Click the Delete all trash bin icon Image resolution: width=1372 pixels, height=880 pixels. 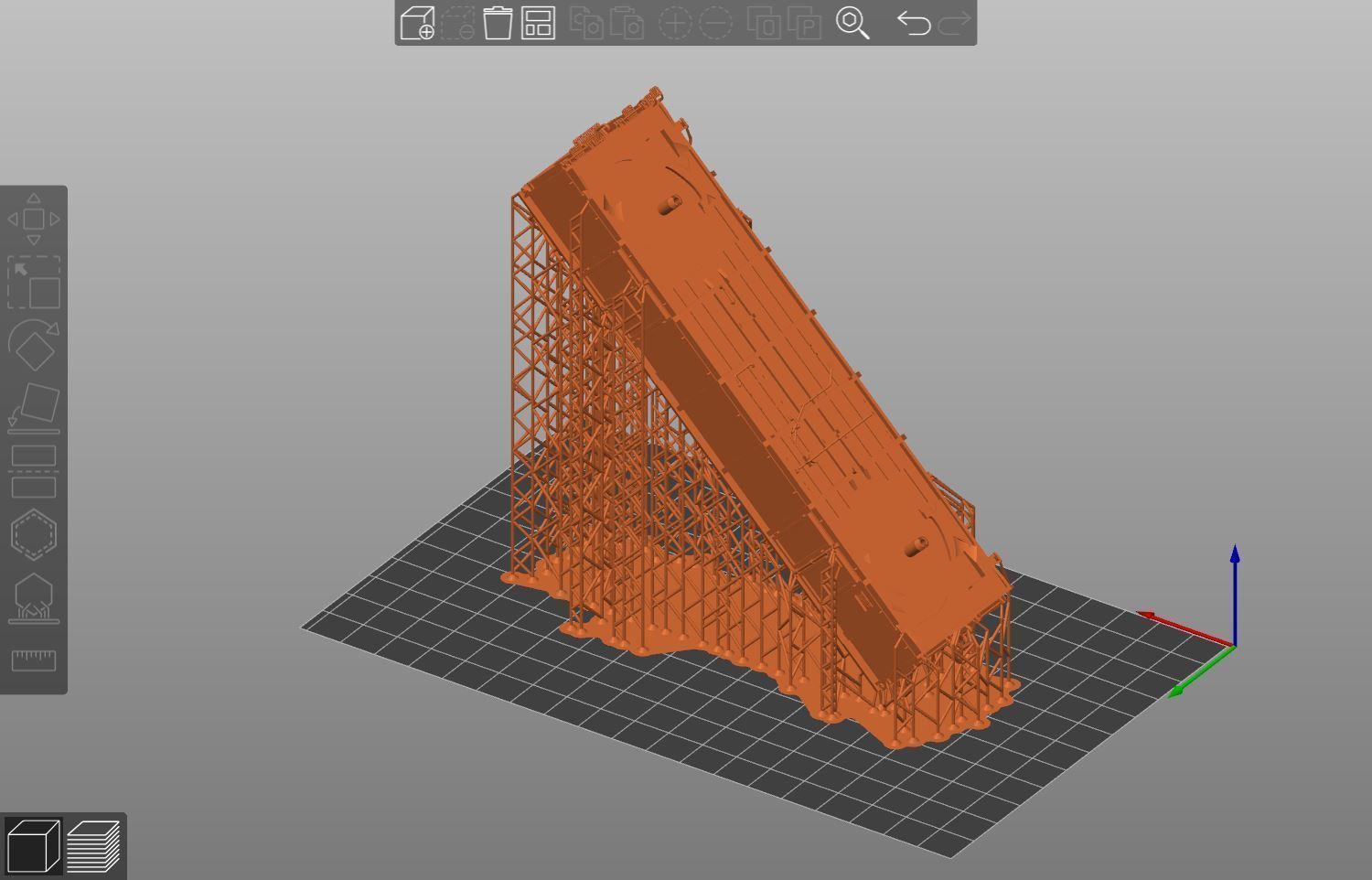click(498, 23)
